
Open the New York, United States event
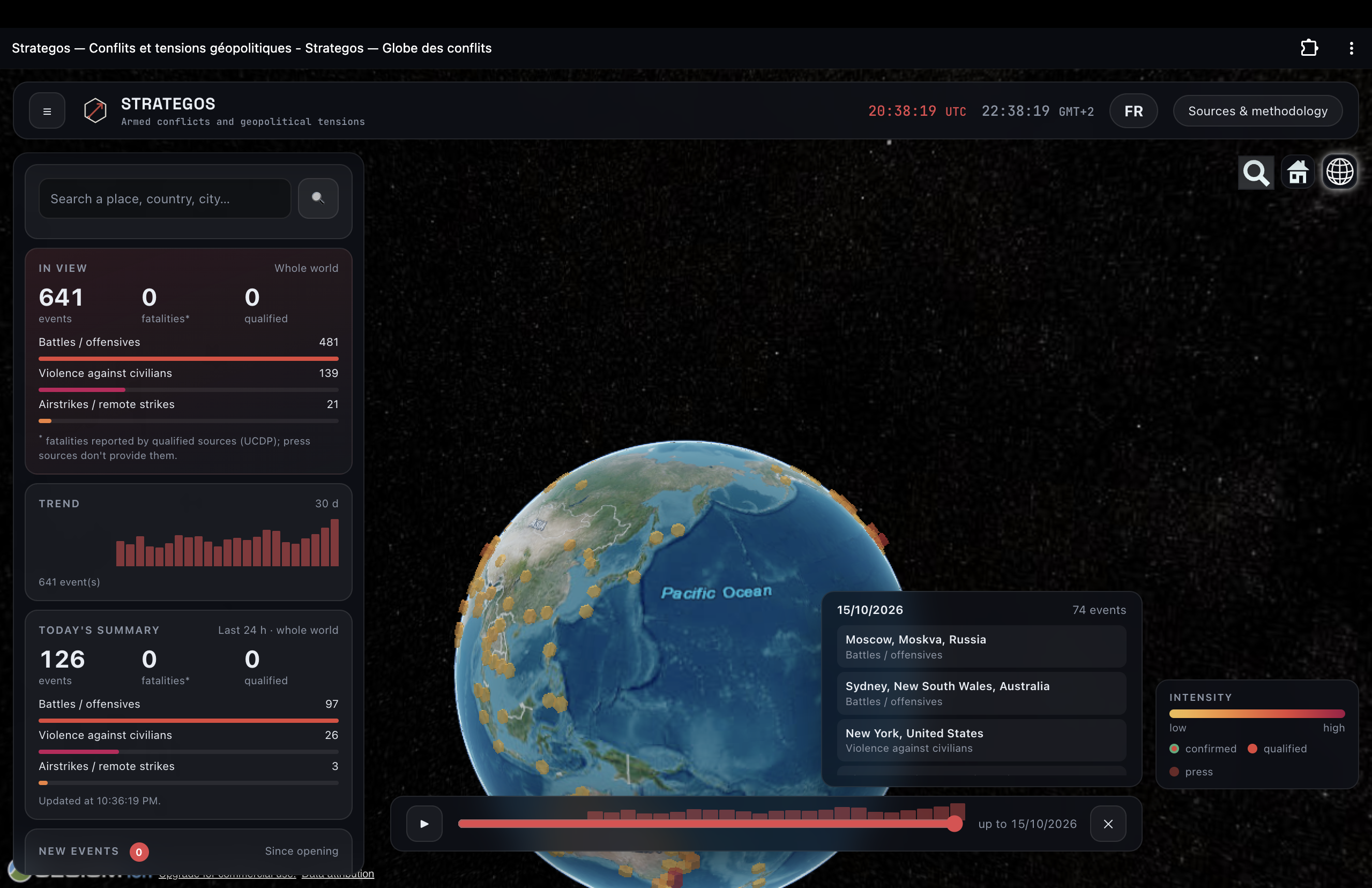981,740
